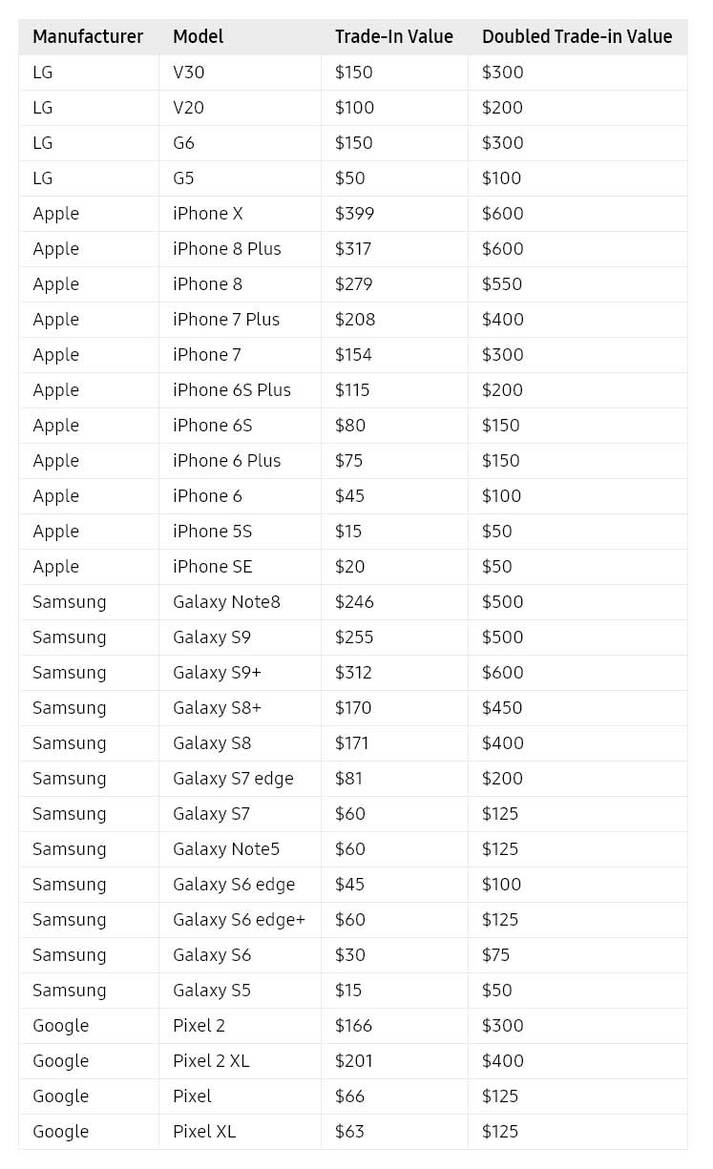Click the $166 trade-in value for Pixel 2
The width and height of the screenshot is (713, 1169).
click(354, 1026)
